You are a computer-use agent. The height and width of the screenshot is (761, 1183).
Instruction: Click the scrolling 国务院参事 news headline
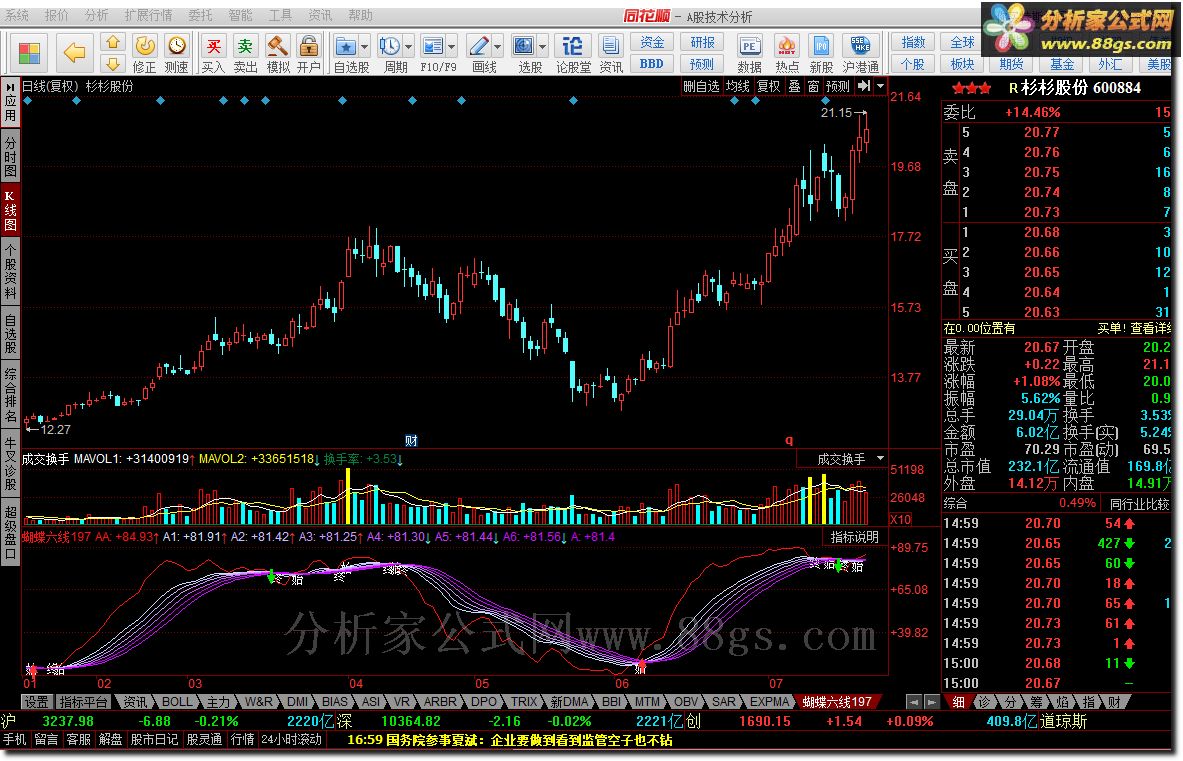point(509,741)
